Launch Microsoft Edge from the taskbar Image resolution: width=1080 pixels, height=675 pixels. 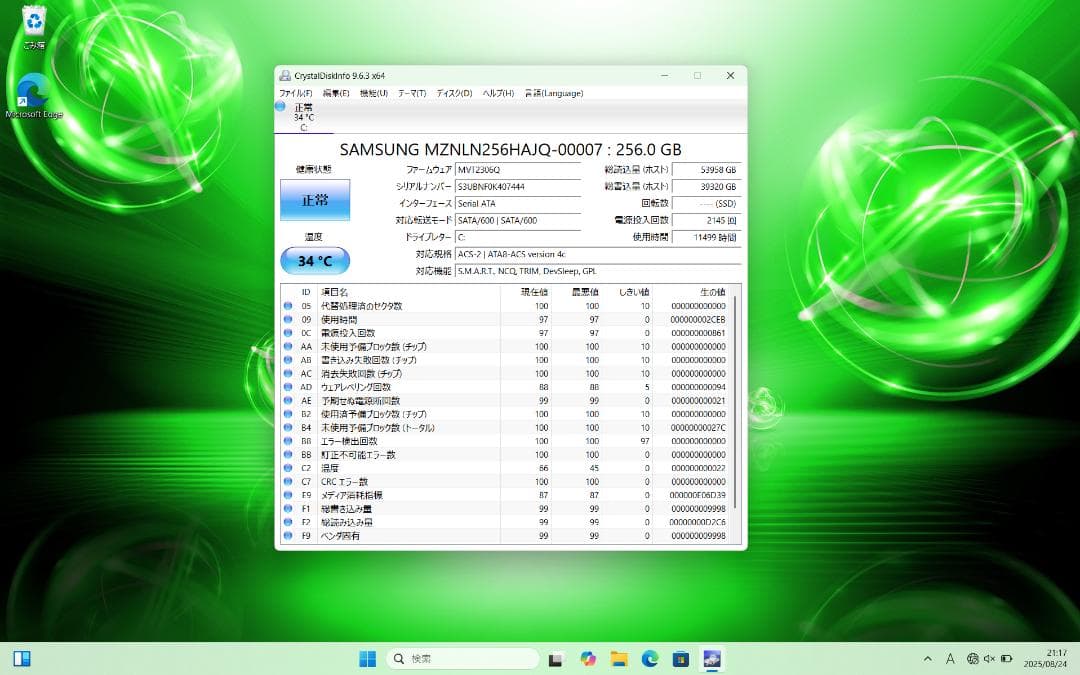(651, 658)
